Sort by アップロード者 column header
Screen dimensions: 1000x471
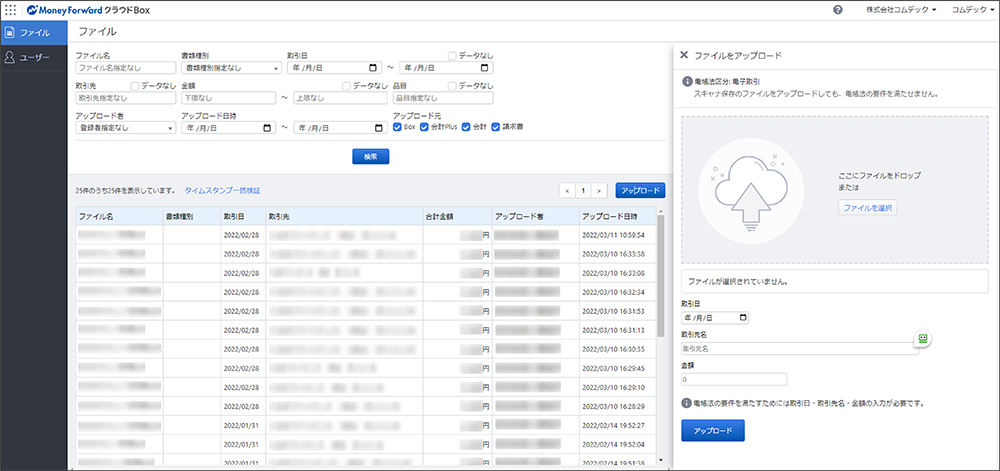[536, 217]
